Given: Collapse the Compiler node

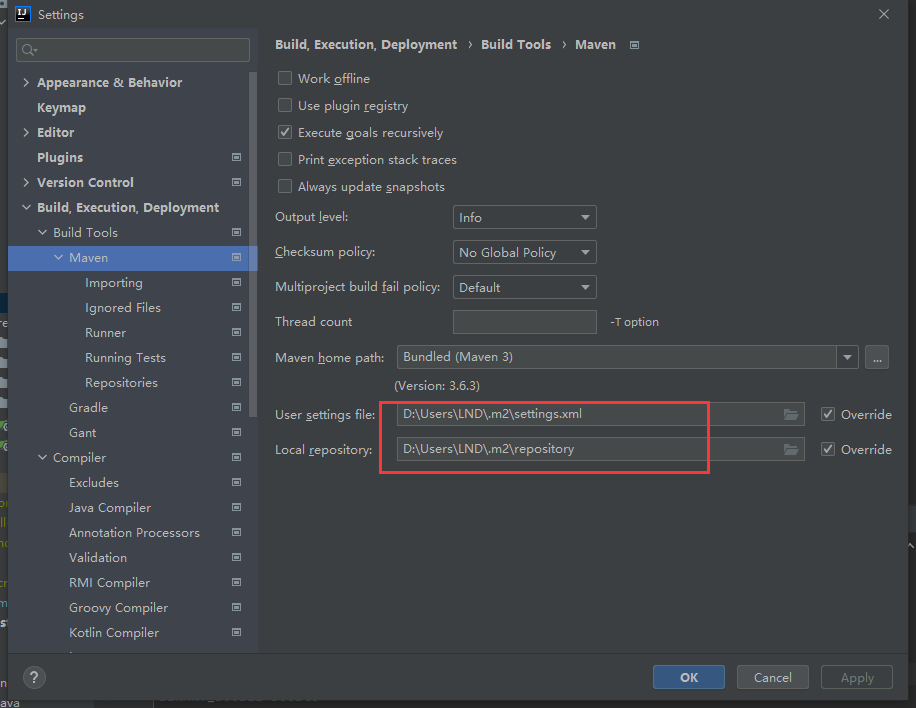Looking at the screenshot, I should [42, 457].
